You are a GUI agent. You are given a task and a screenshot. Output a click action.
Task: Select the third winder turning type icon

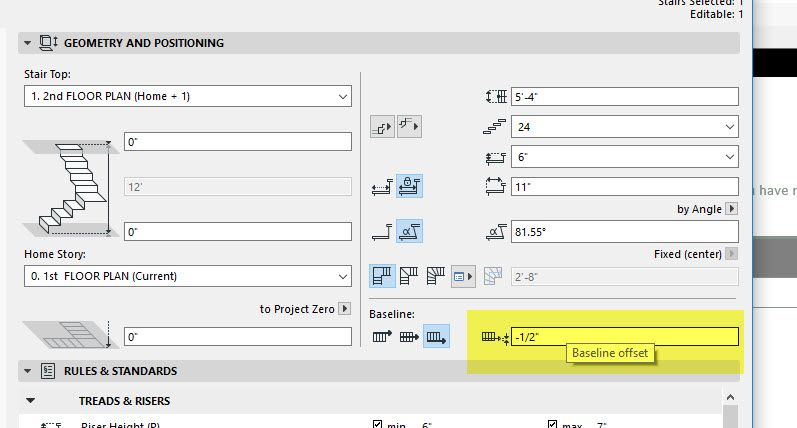pyautogui.click(x=436, y=277)
